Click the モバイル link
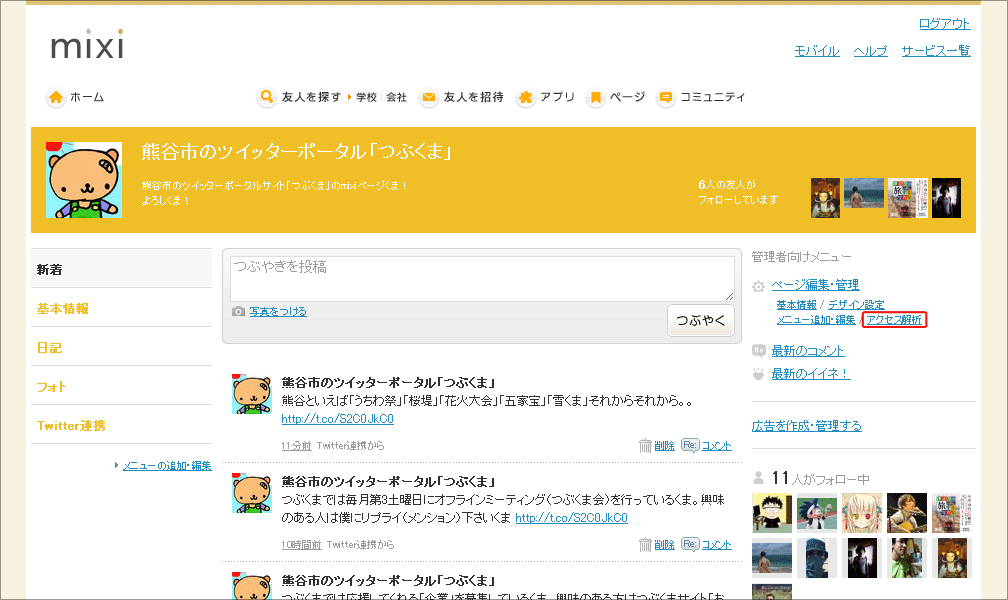This screenshot has width=1008, height=600. point(817,51)
